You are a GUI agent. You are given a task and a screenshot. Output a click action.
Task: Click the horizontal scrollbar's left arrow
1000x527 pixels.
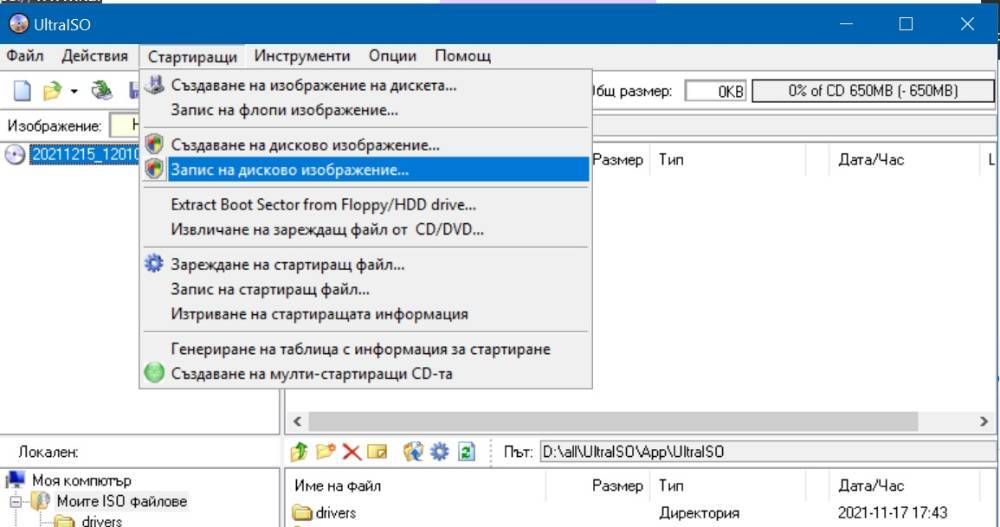click(297, 421)
